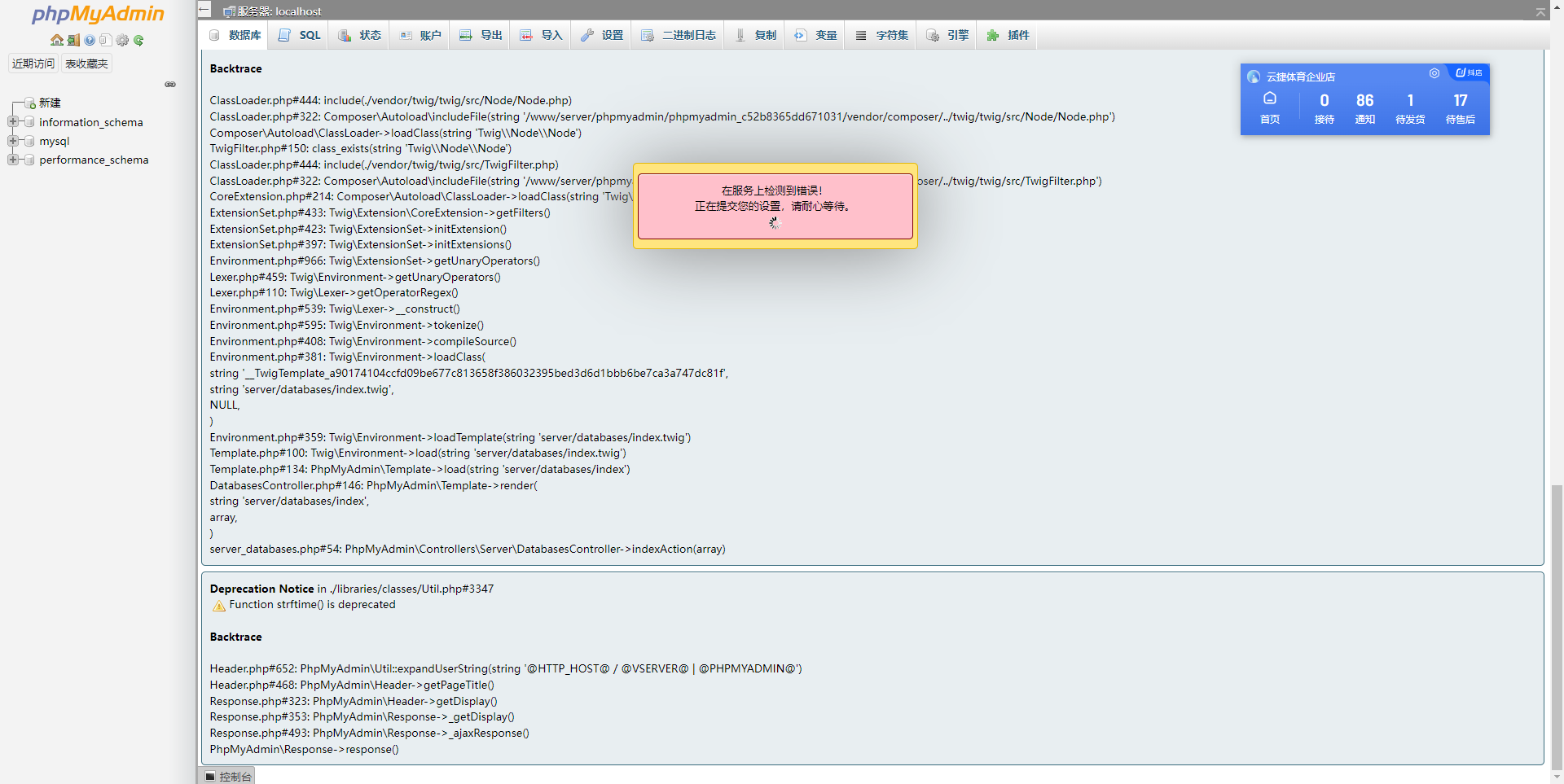Viewport: 1564px width, 784px height.
Task: Open the SQL tab
Action: (x=299, y=35)
